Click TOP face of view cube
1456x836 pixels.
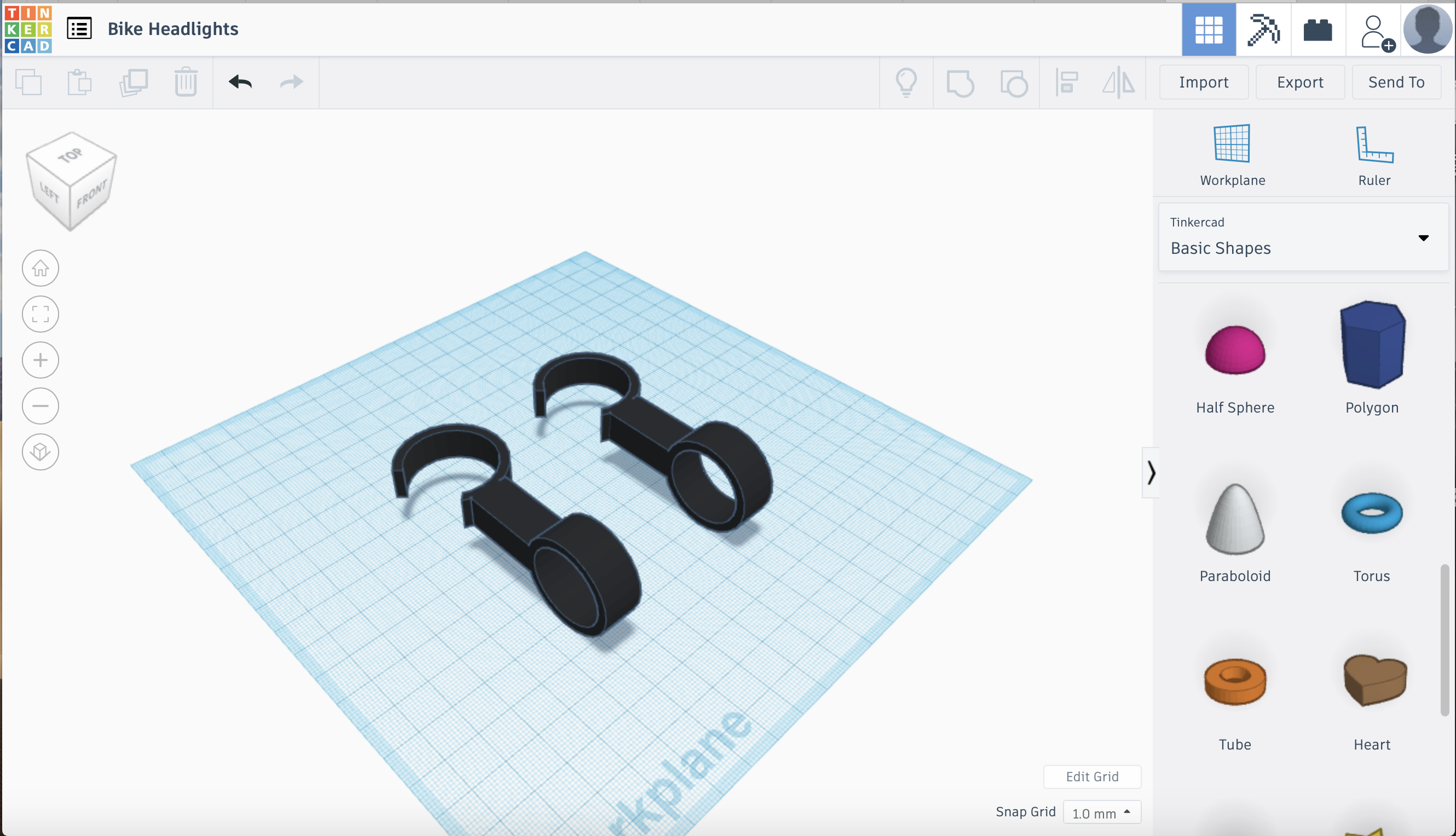(x=71, y=156)
